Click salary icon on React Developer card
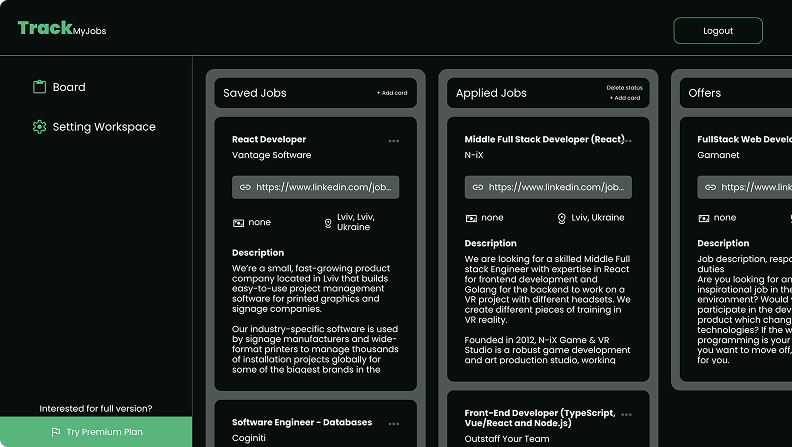 click(x=238, y=222)
